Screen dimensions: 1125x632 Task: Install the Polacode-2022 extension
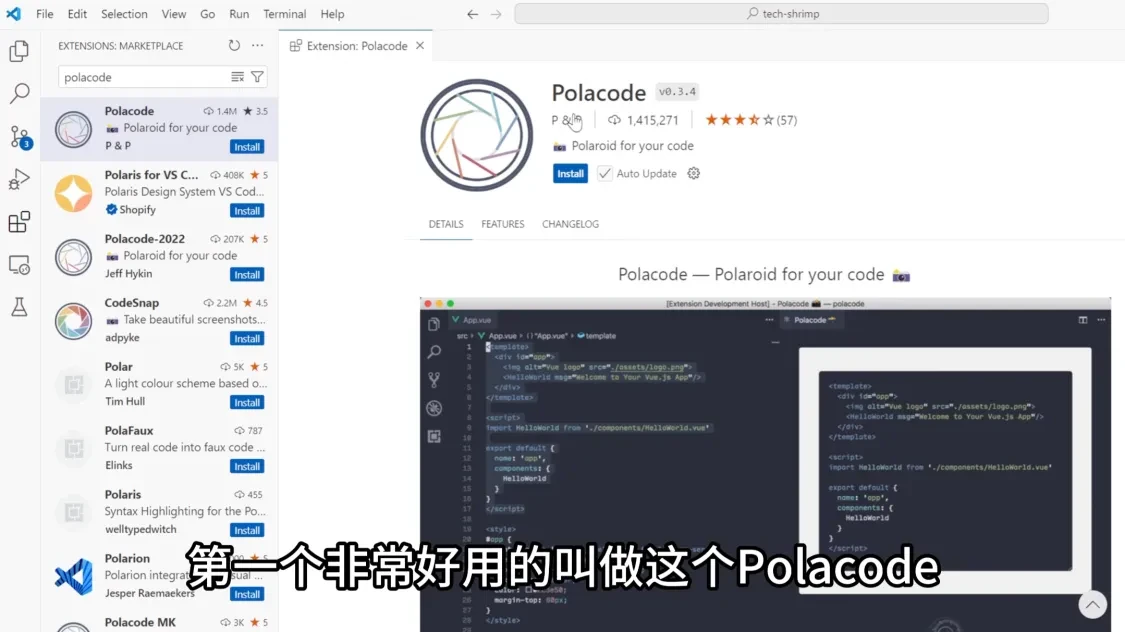(x=247, y=274)
